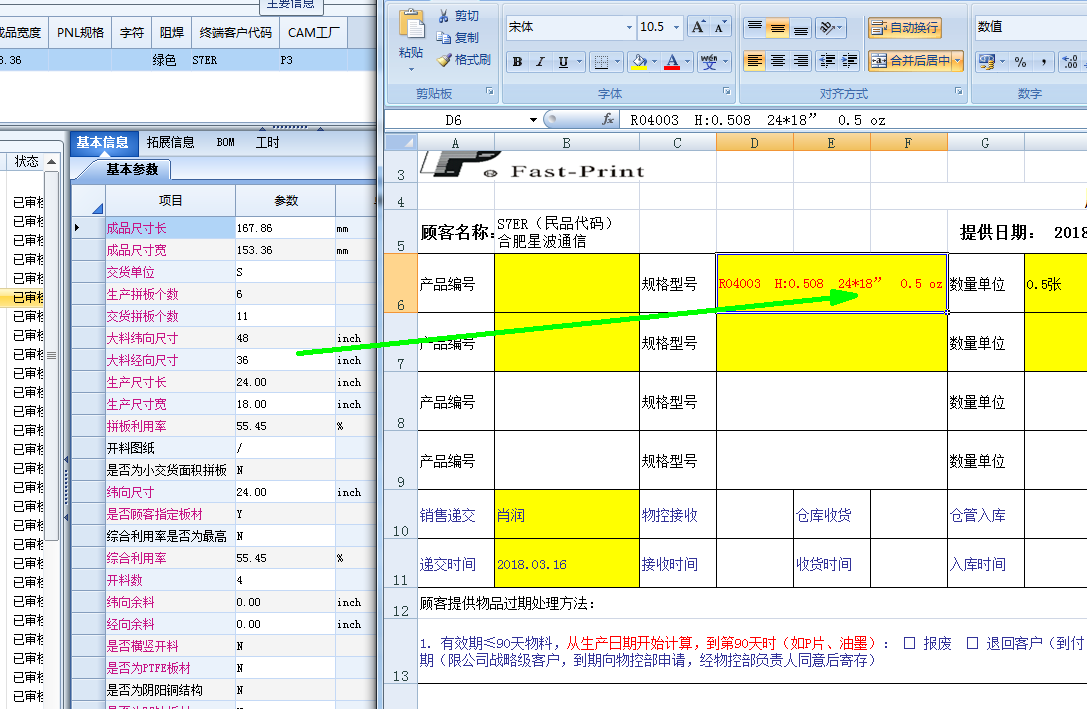The height and width of the screenshot is (709, 1087).
Task: Apply top vertical alignment
Action: (754, 27)
